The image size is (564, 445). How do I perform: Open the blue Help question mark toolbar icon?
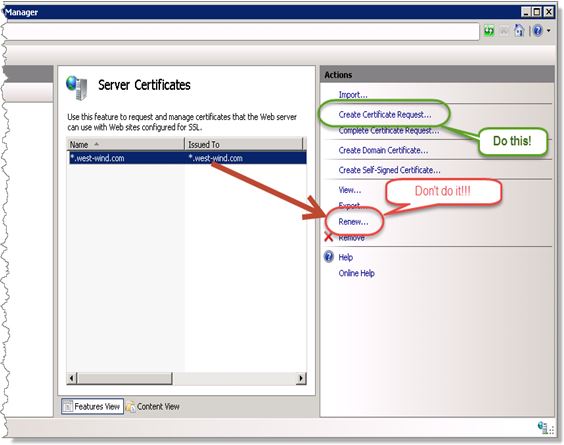tap(538, 31)
